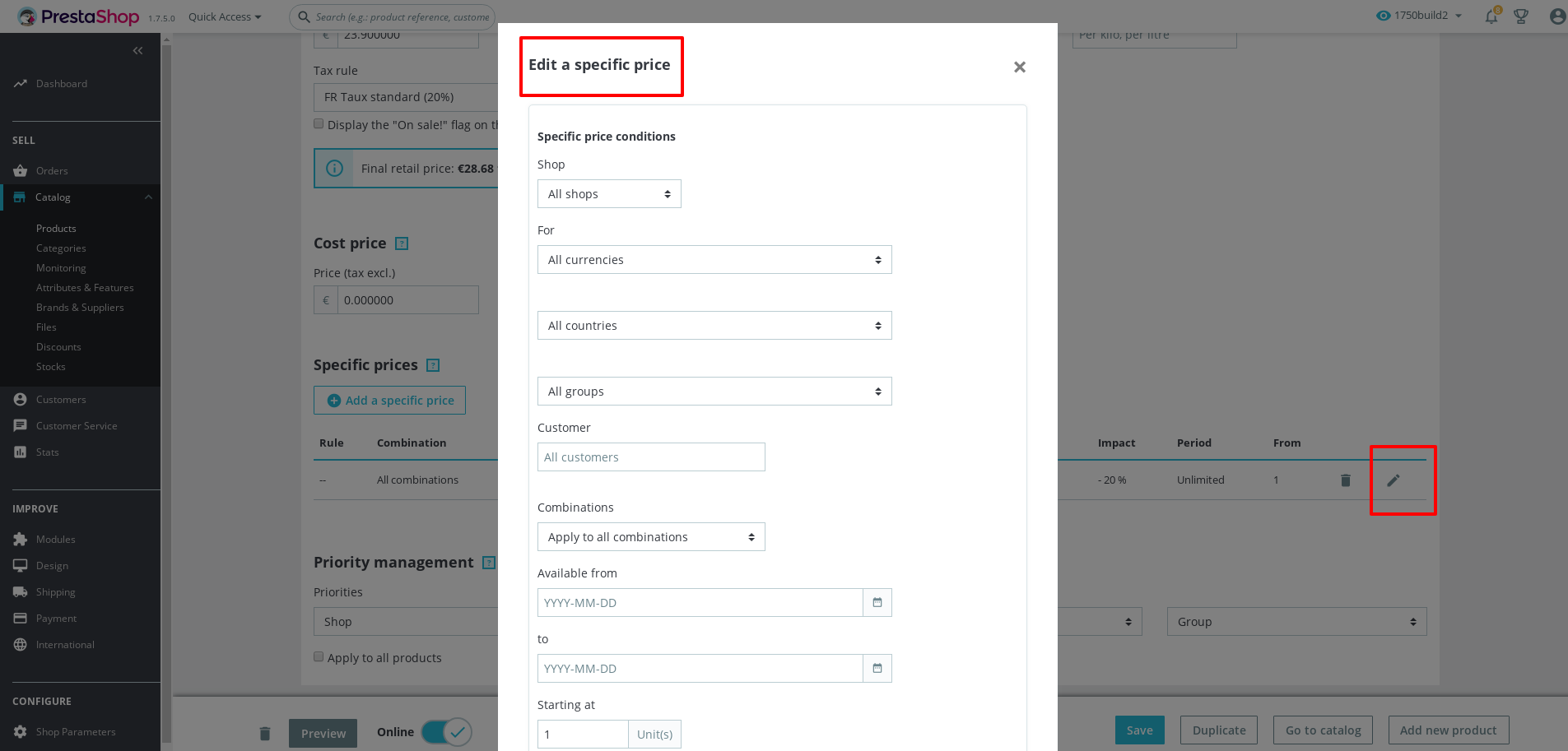Open the notifications bell in the top bar
Screen dimensions: 1568x751
1490,16
